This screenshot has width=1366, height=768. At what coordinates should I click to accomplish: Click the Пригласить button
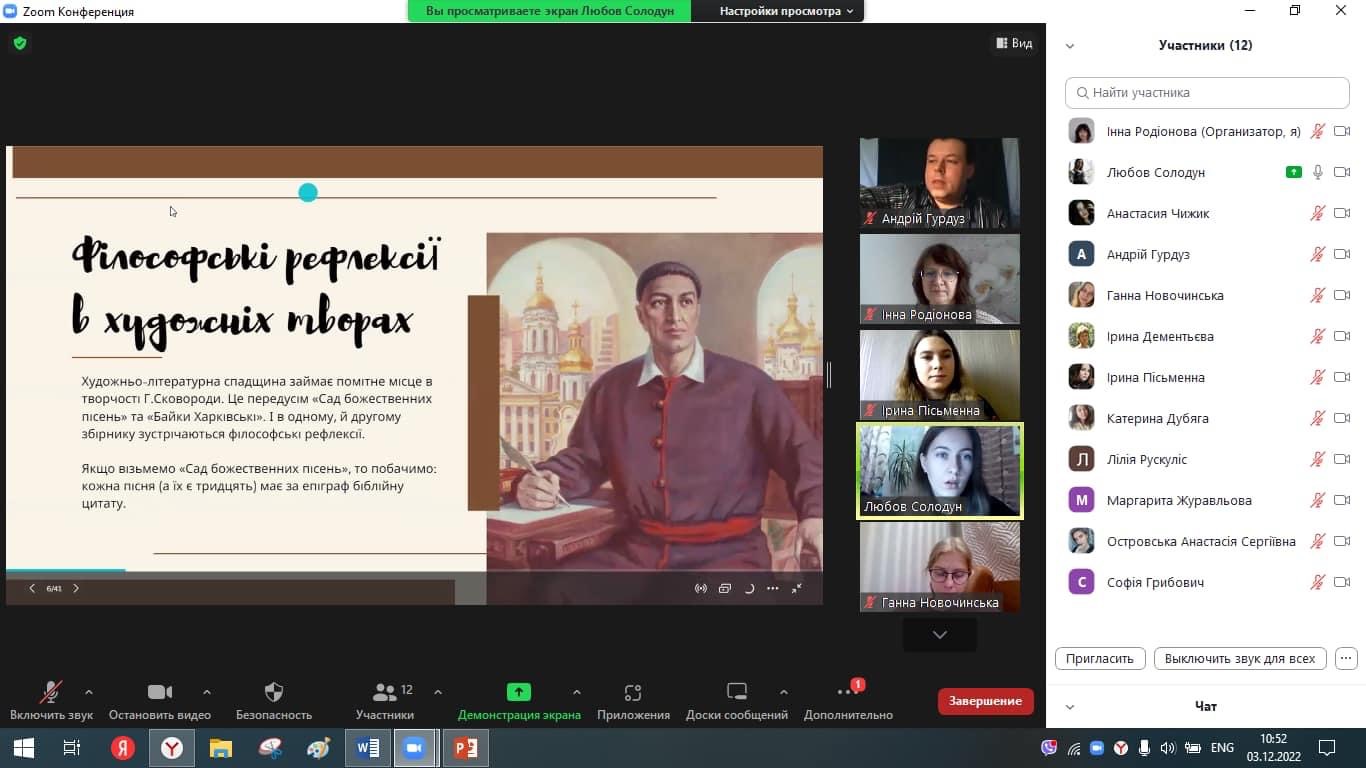[1100, 659]
